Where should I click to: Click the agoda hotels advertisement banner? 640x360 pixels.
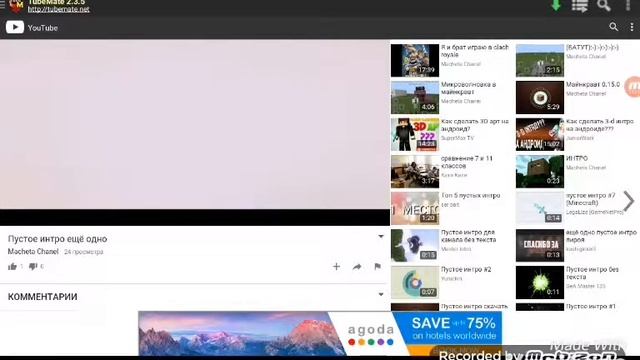[x=320, y=333]
